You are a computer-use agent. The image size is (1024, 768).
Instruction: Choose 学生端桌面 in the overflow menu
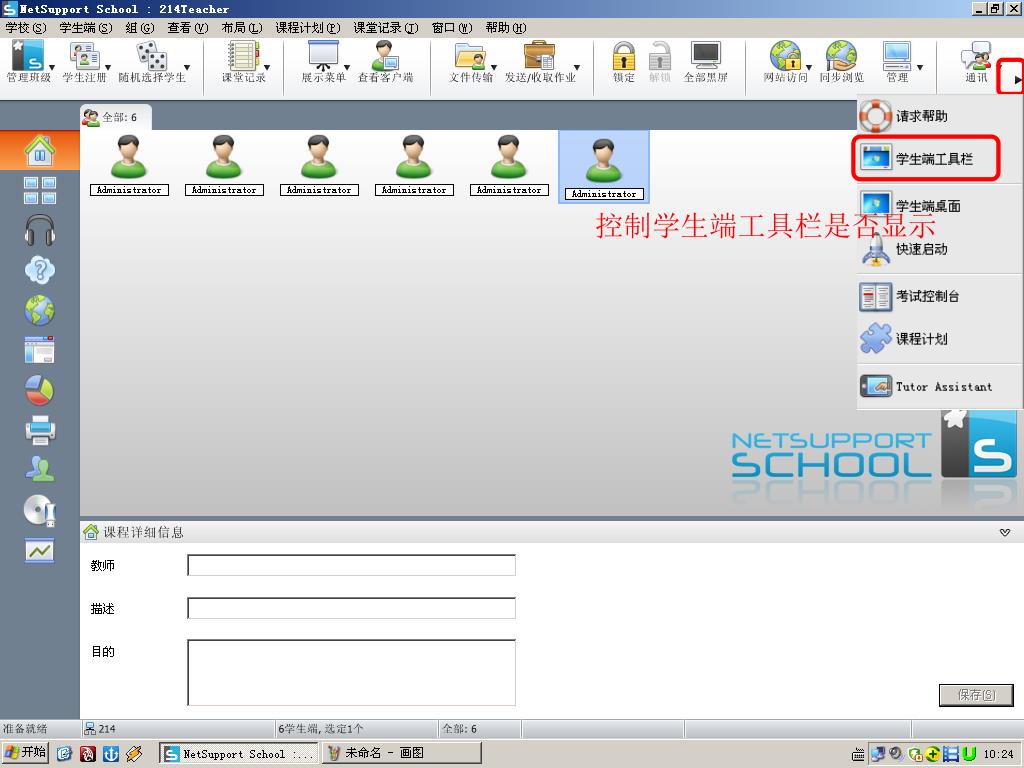coord(939,206)
